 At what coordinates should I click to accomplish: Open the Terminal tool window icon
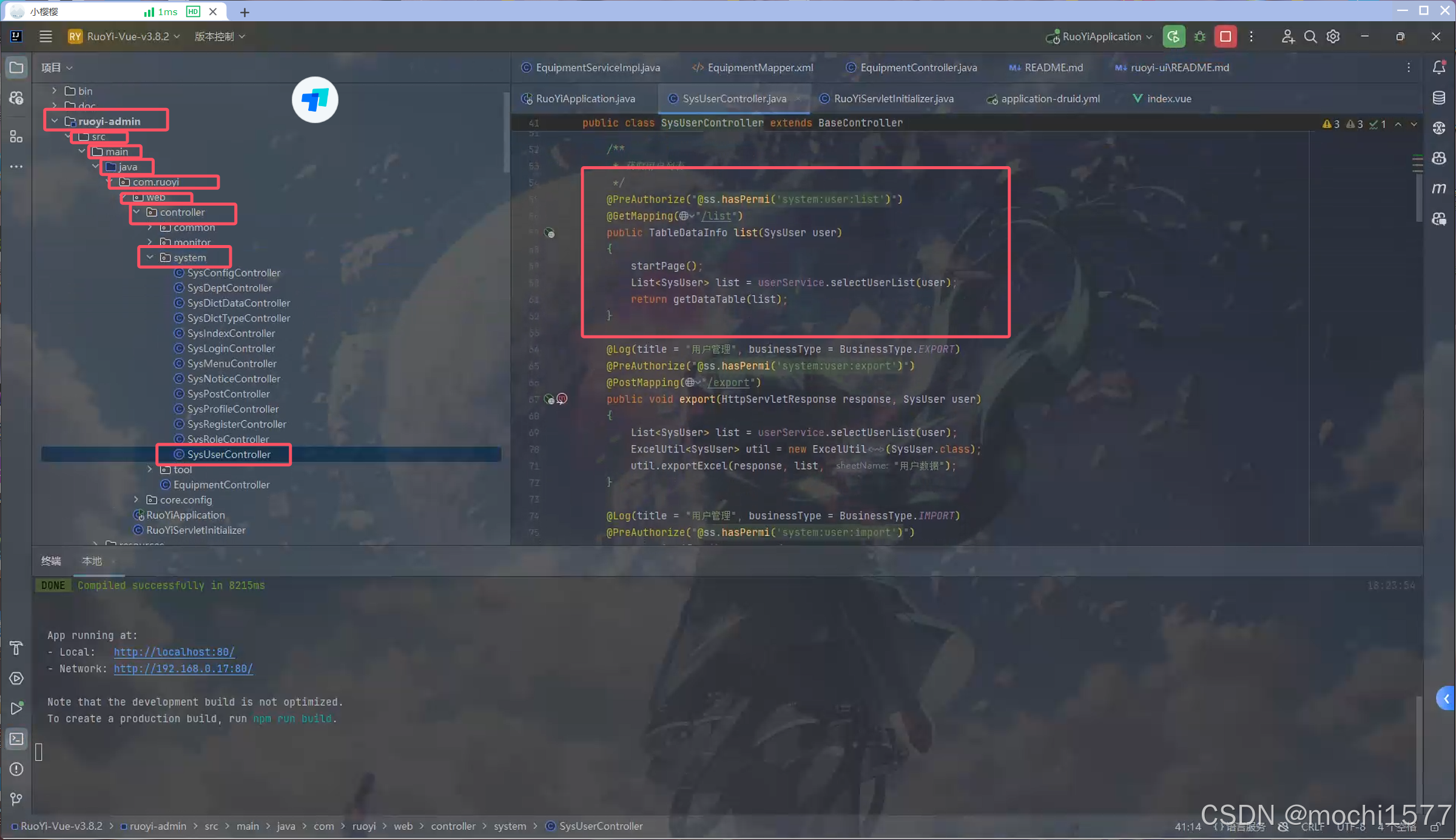pyautogui.click(x=16, y=739)
